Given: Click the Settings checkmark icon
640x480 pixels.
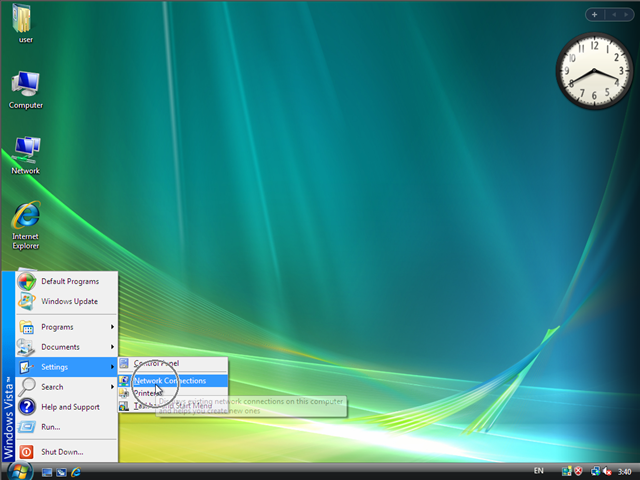Looking at the screenshot, I should (x=26, y=367).
